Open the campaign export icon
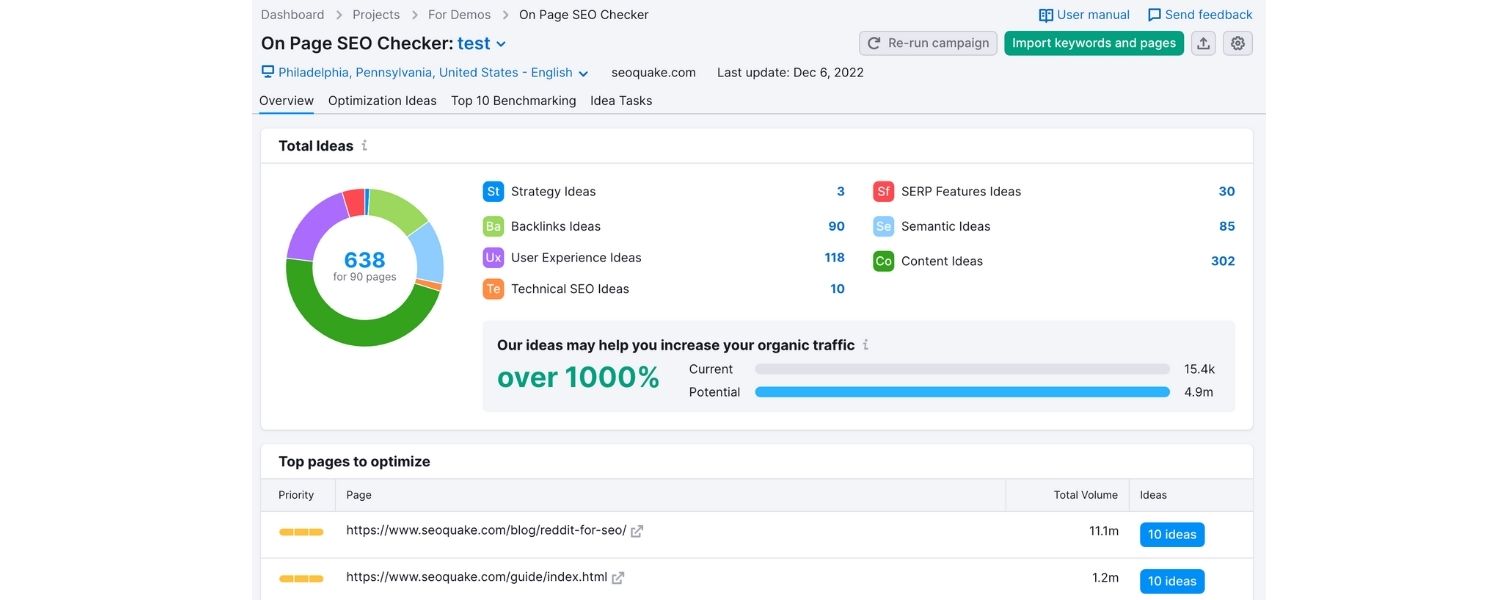 1203,43
